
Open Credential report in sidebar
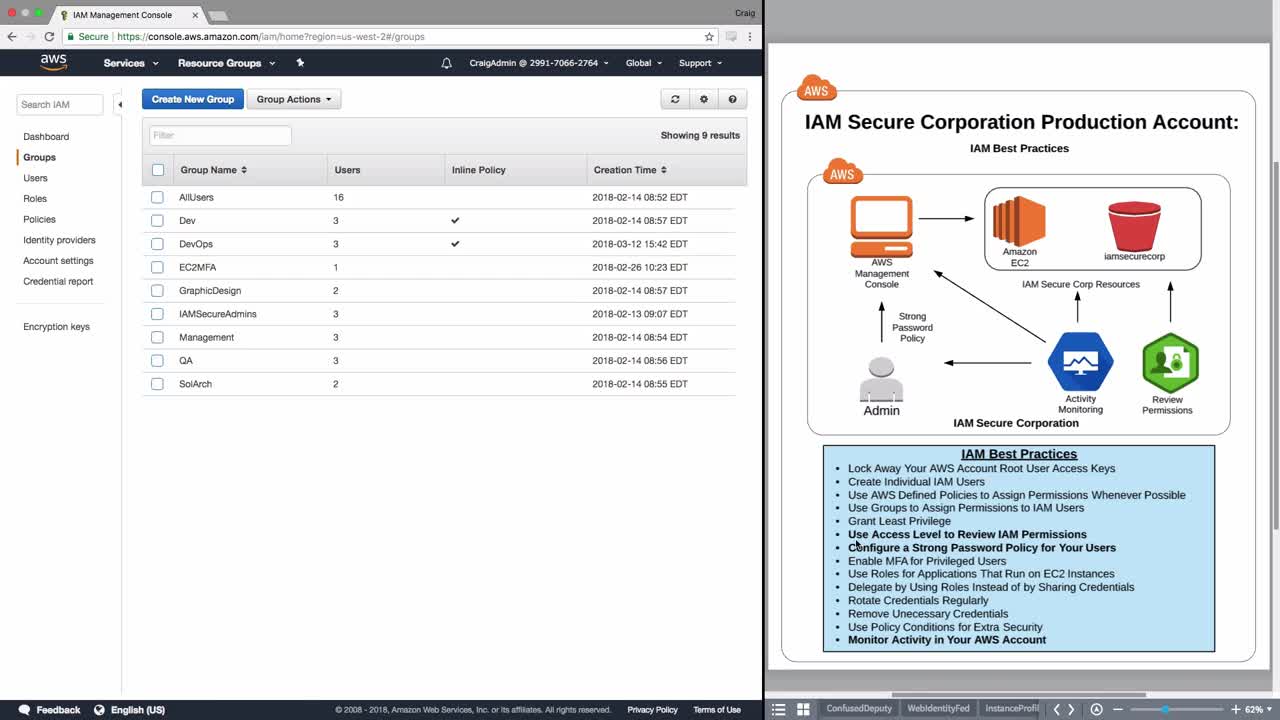pyautogui.click(x=58, y=281)
